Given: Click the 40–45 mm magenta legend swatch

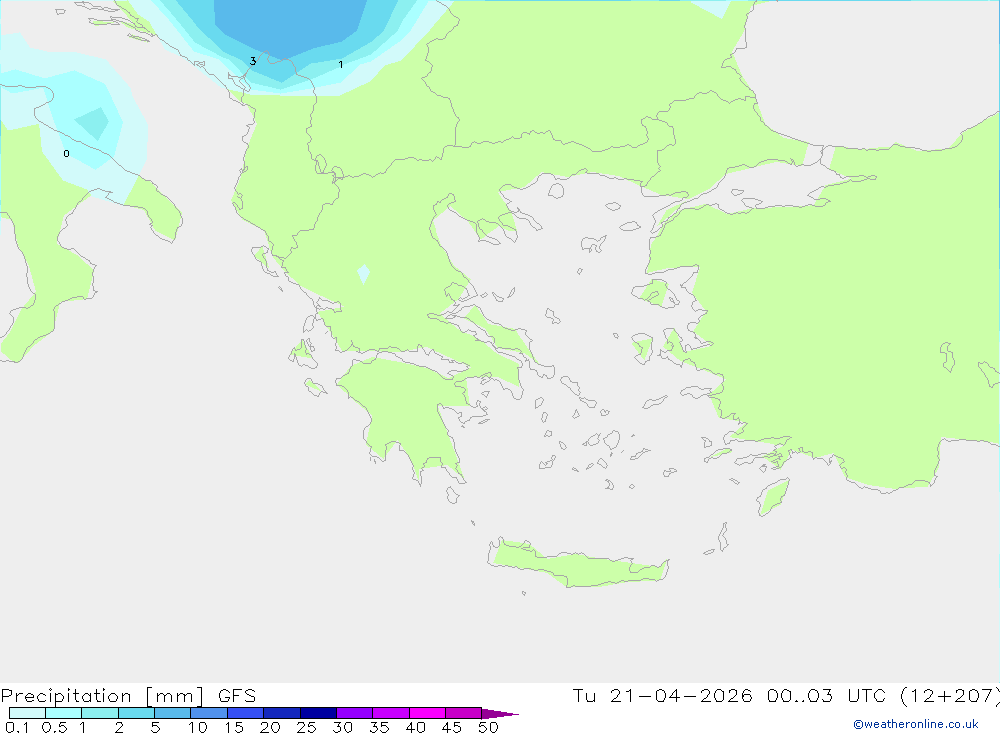Looking at the screenshot, I should [427, 713].
